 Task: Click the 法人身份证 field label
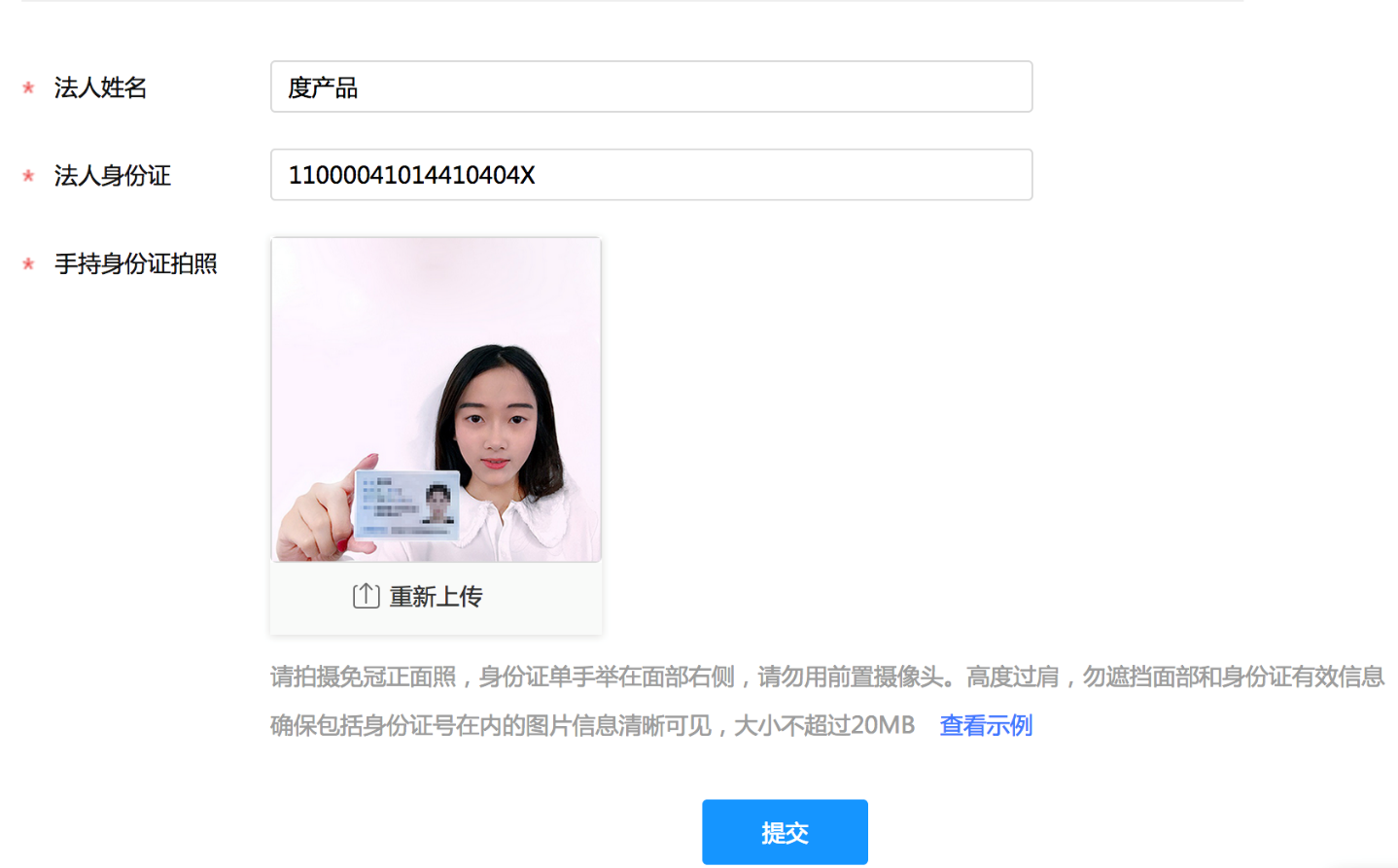(x=112, y=175)
